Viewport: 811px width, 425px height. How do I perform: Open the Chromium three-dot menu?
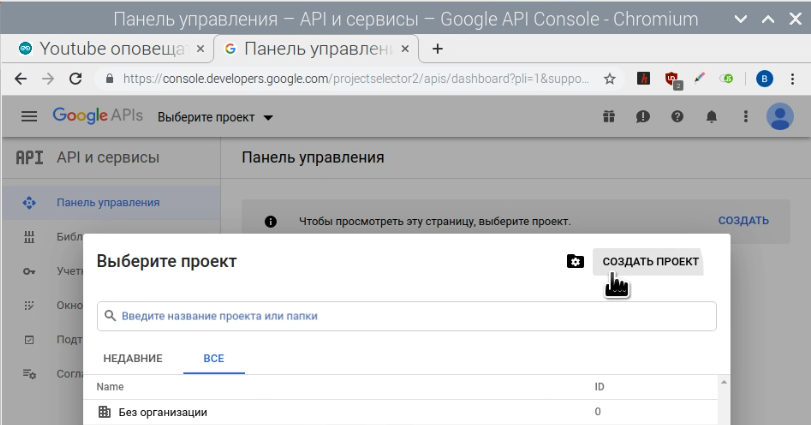pyautogui.click(x=792, y=79)
